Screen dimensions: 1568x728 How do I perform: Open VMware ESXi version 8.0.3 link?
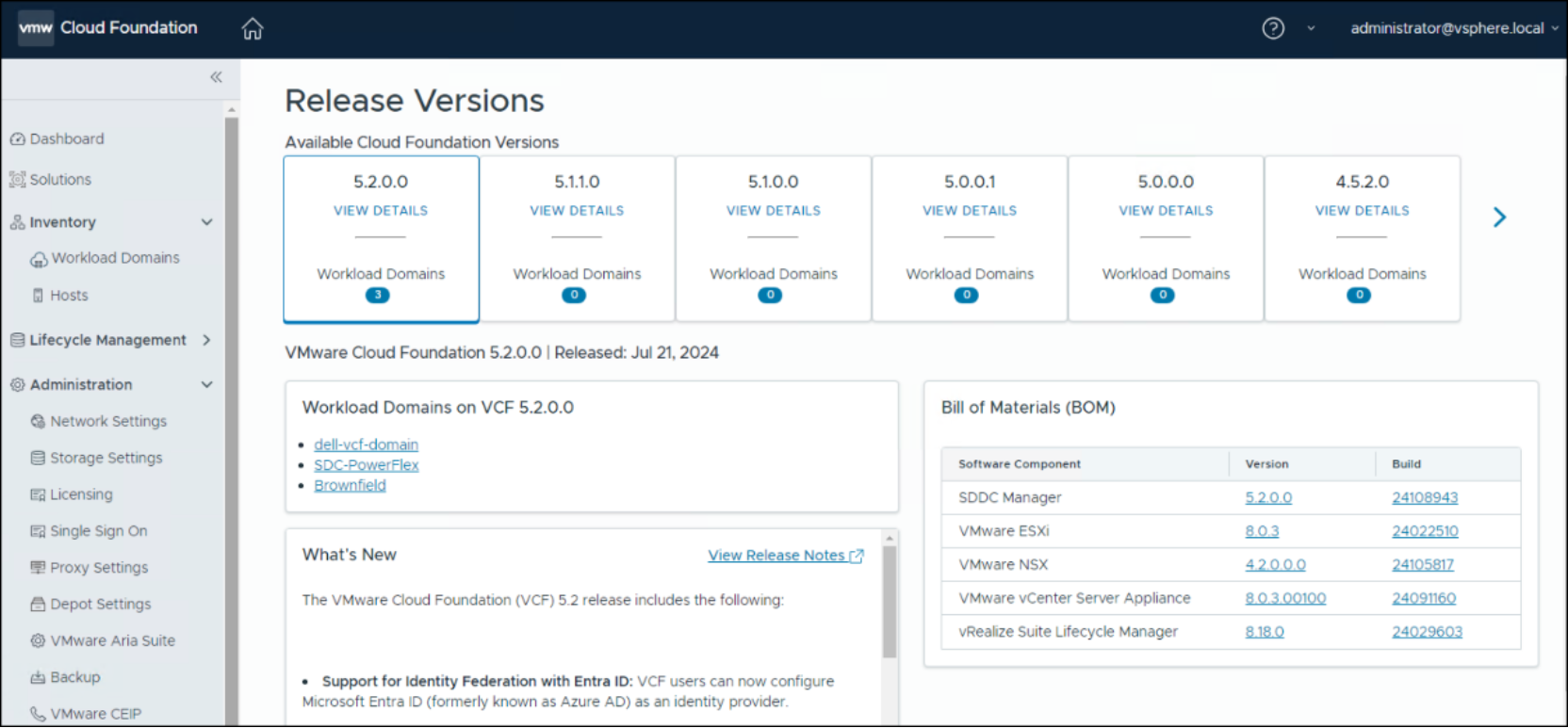pyautogui.click(x=1262, y=531)
